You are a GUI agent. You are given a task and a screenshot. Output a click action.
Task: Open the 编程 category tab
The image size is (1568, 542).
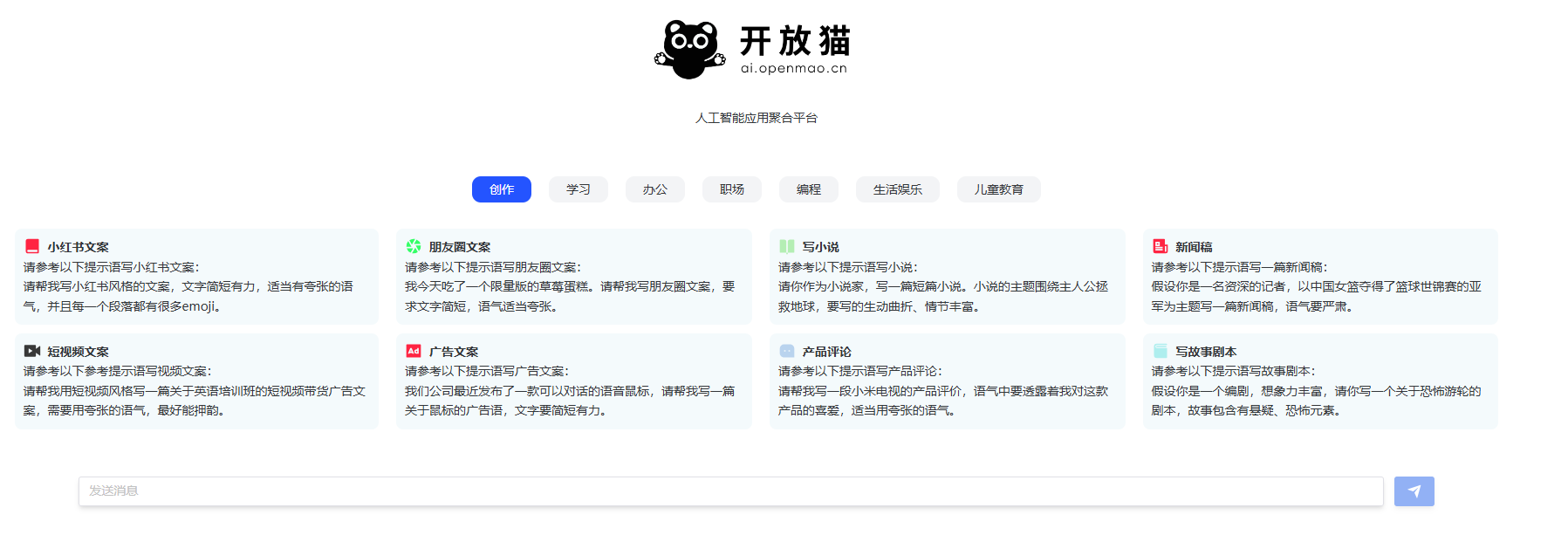(x=809, y=189)
